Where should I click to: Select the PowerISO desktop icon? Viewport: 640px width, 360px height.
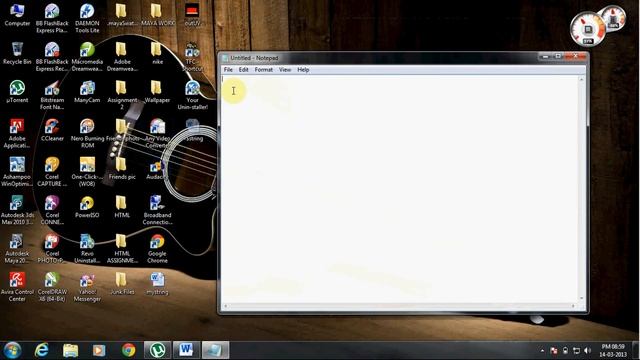[87, 207]
